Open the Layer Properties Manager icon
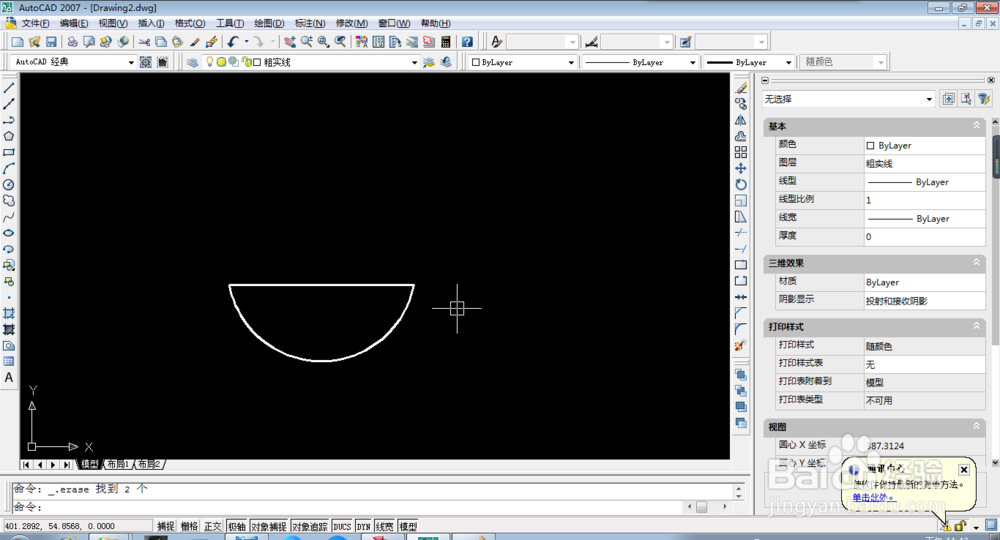 [192, 62]
